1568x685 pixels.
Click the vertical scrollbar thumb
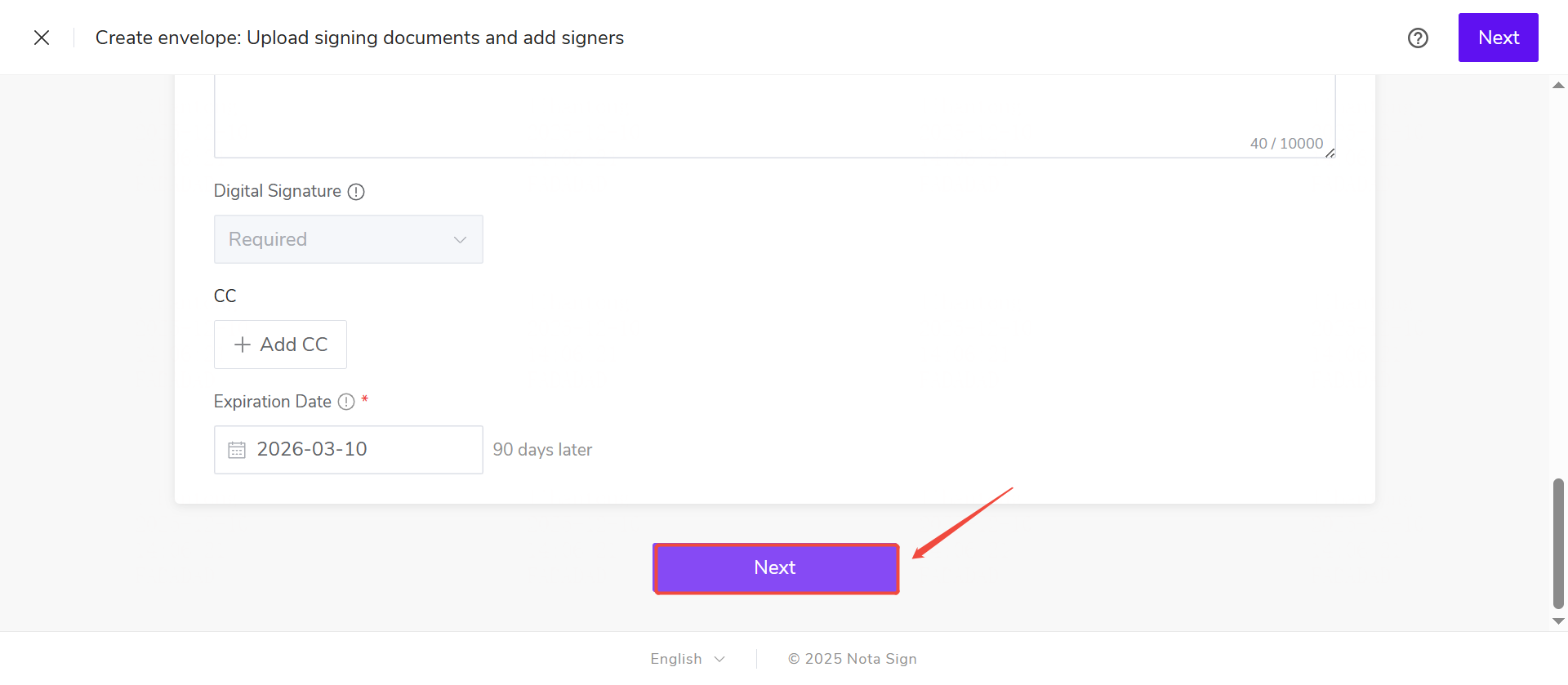1558,544
